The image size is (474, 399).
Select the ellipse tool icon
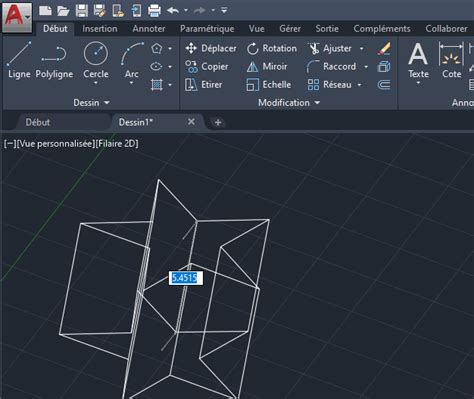(x=156, y=67)
